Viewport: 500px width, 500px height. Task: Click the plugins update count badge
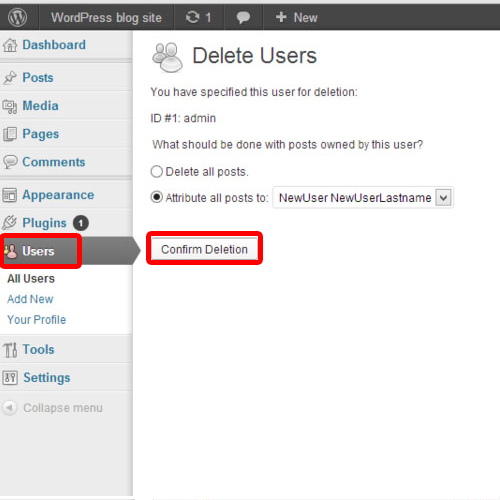tap(81, 223)
